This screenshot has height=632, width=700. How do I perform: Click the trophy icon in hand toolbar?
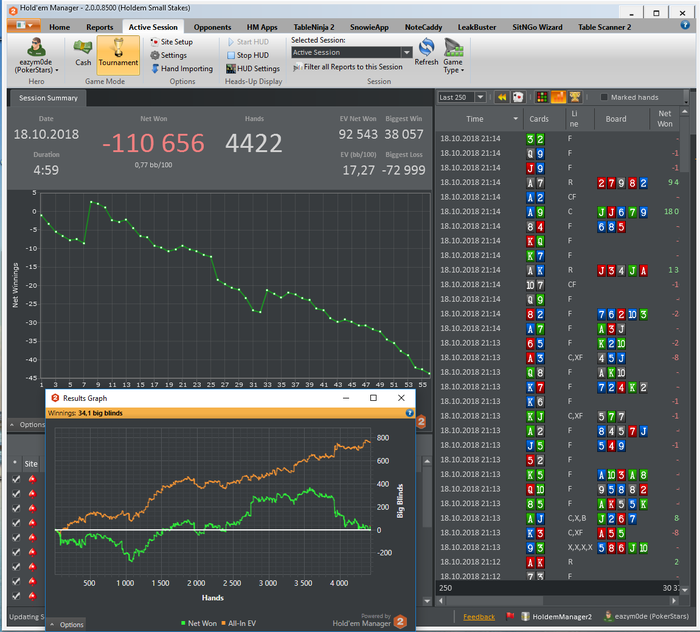pyautogui.click(x=575, y=97)
